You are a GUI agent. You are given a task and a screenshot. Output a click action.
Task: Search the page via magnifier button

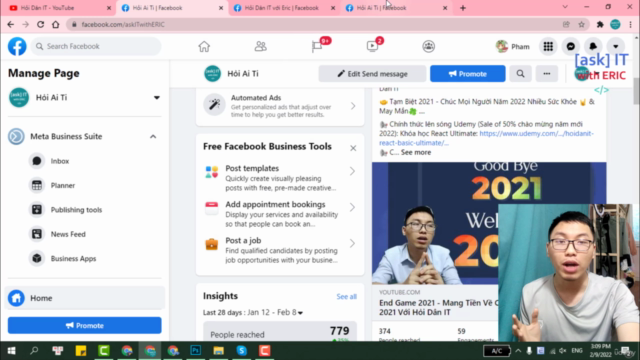coord(520,74)
